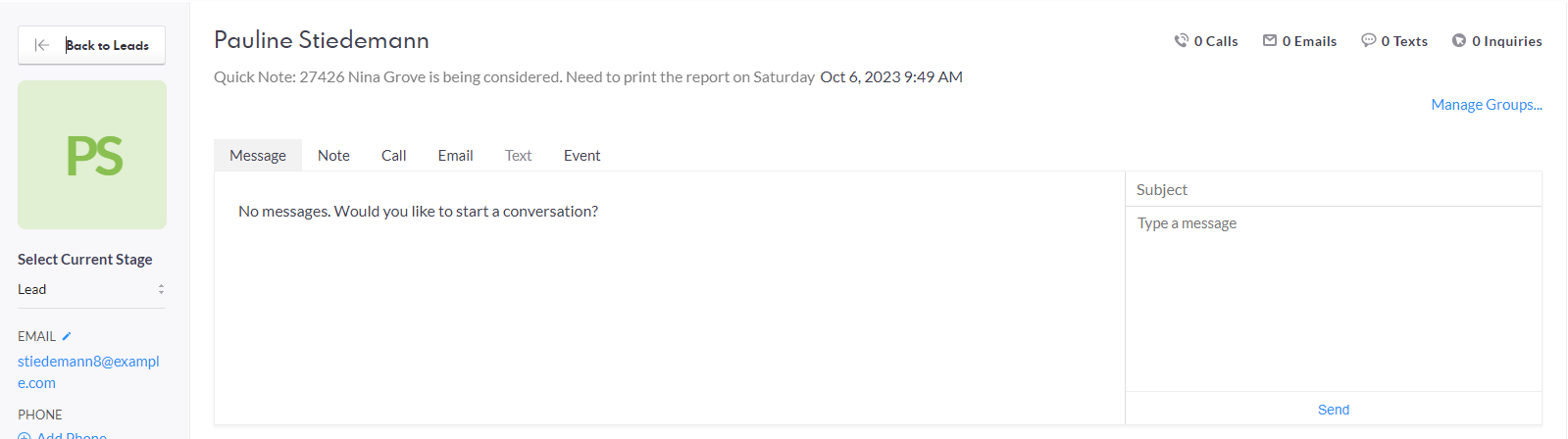The height and width of the screenshot is (439, 1568).
Task: Click the back arrow icon beside Back to Leads
Action: click(x=41, y=45)
